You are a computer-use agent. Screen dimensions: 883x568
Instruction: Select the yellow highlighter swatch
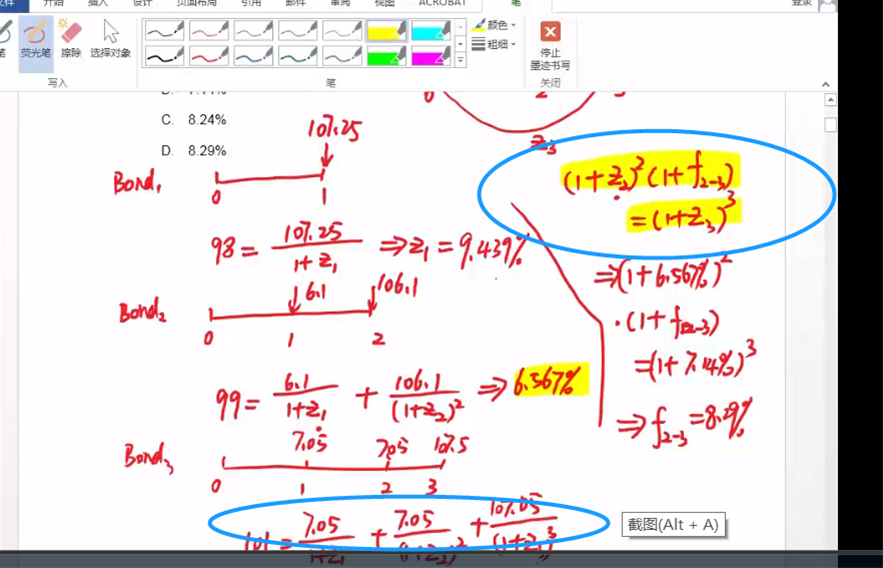387,32
